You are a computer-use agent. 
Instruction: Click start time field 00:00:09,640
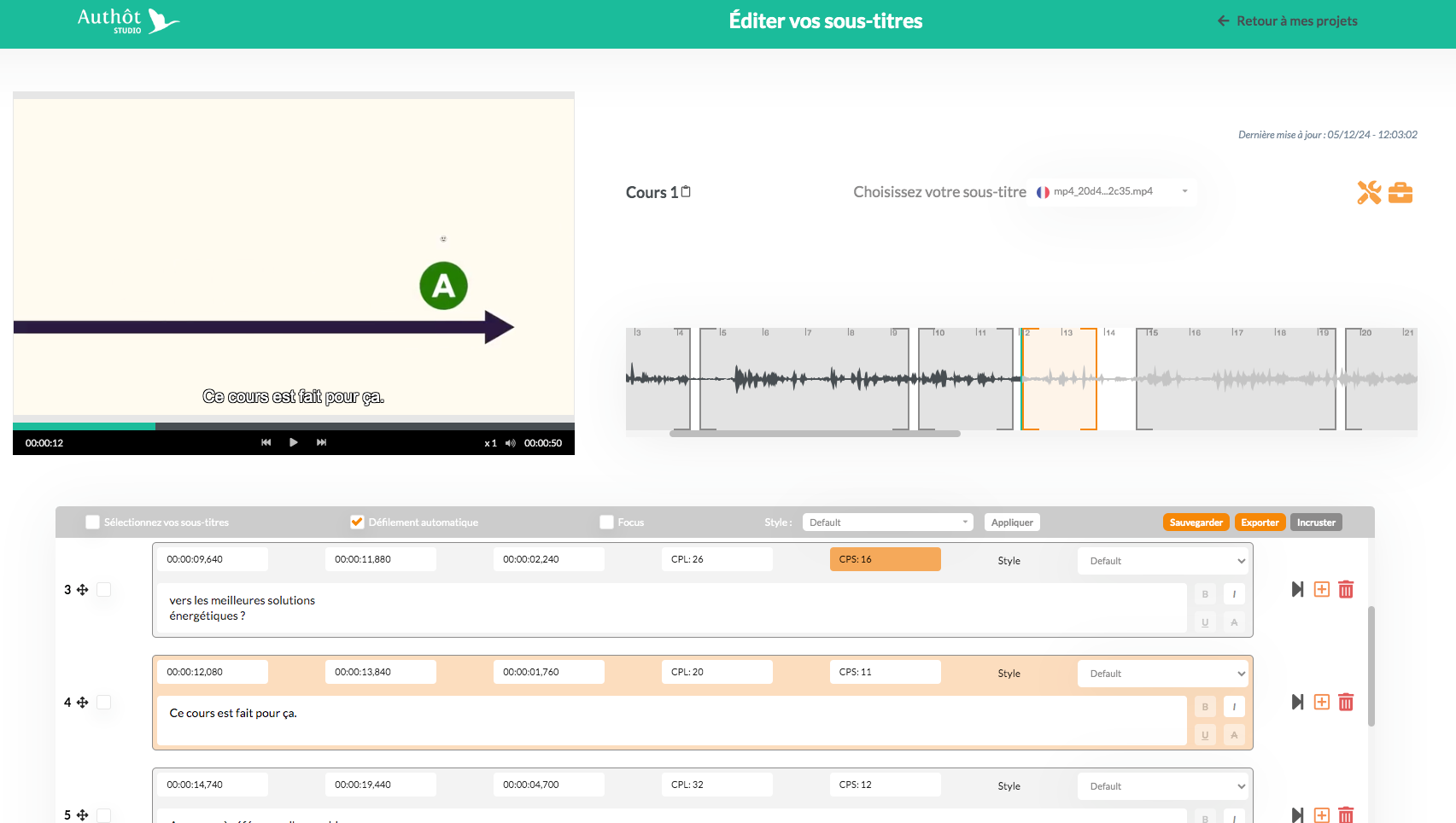point(213,559)
